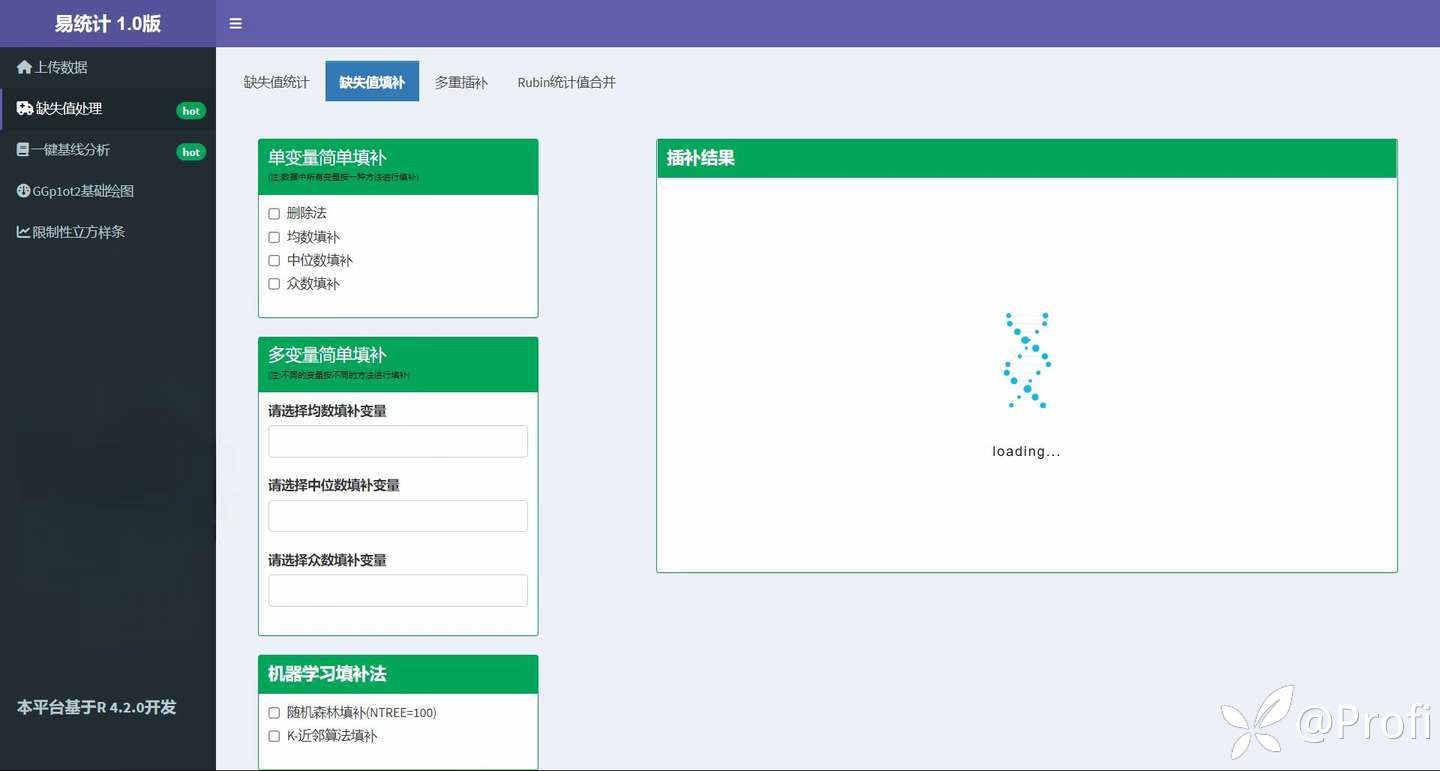The width and height of the screenshot is (1440, 771).
Task: Enable 随机森林填补(NTREE=100) checkbox
Action: click(x=274, y=713)
